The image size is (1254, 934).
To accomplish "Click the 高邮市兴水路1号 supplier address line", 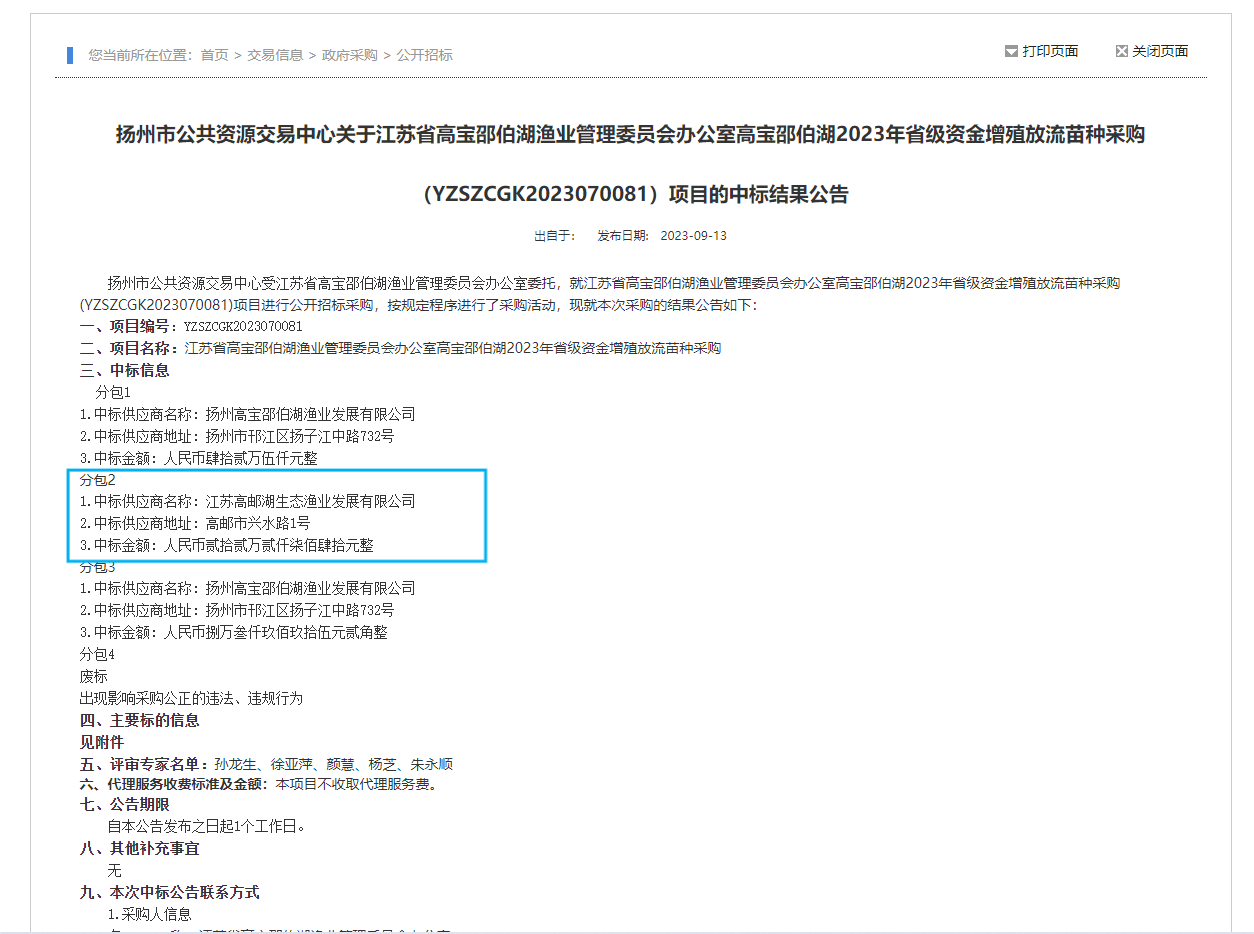I will (195, 523).
